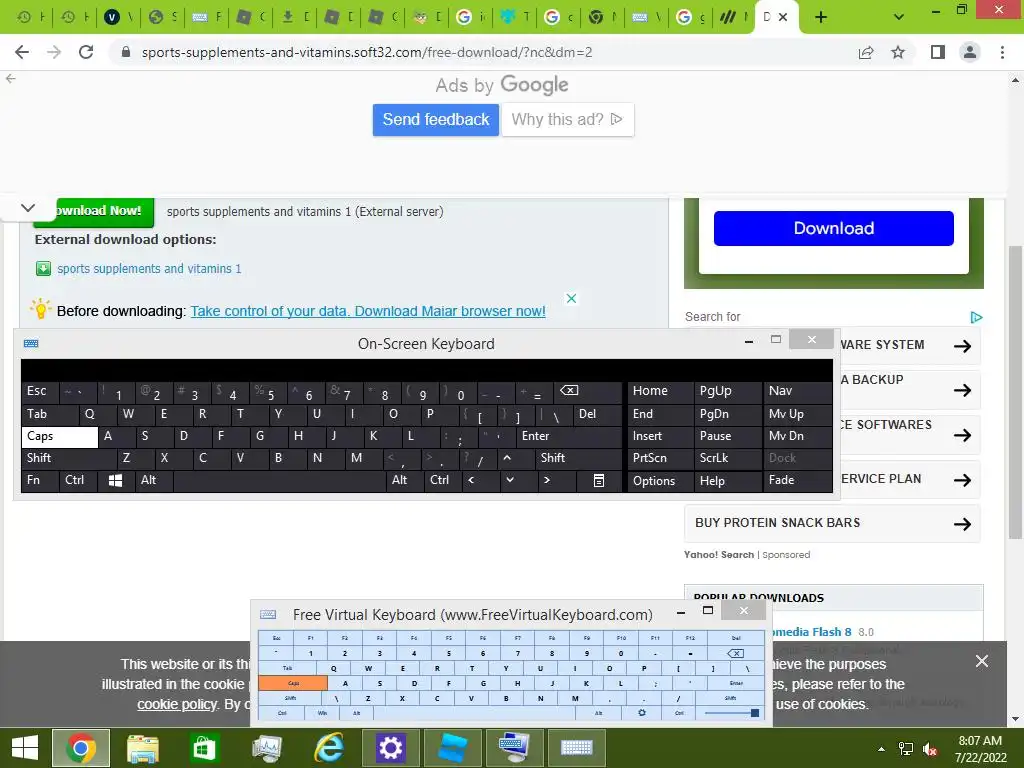1024x768 pixels.
Task: Dismiss the Maiar browser ad with X
Action: (x=571, y=298)
